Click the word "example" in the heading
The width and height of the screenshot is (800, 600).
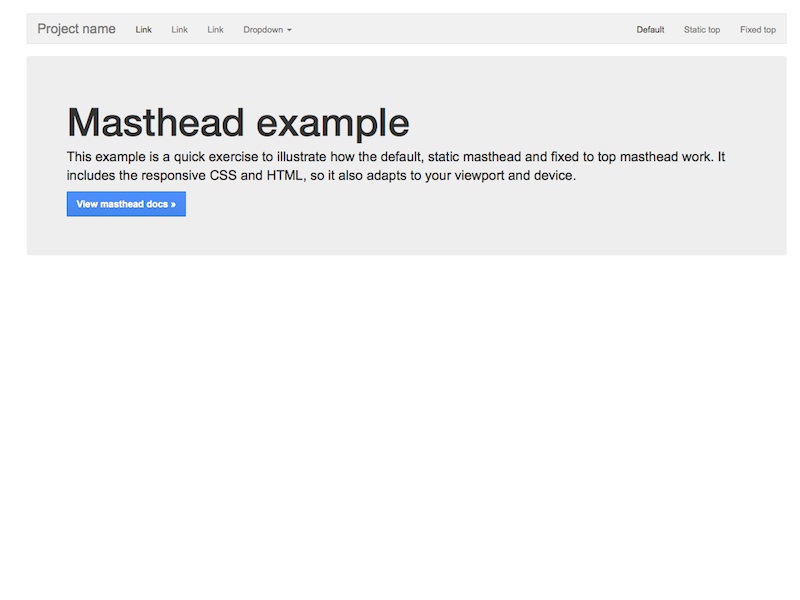[x=333, y=123]
